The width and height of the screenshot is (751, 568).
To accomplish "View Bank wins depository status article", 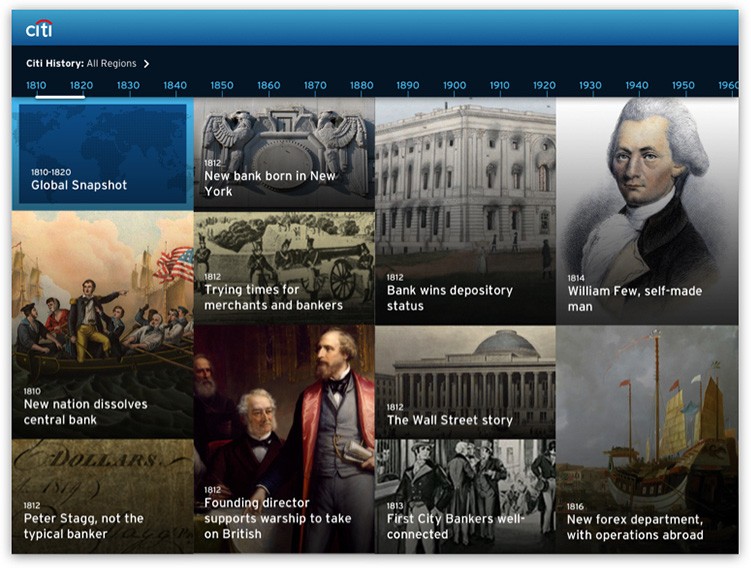I will point(465,211).
